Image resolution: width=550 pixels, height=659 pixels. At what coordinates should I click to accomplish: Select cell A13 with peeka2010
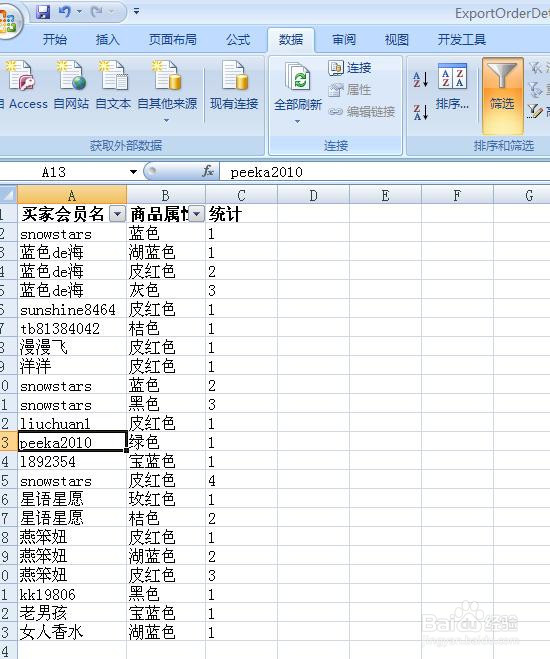coord(72,443)
